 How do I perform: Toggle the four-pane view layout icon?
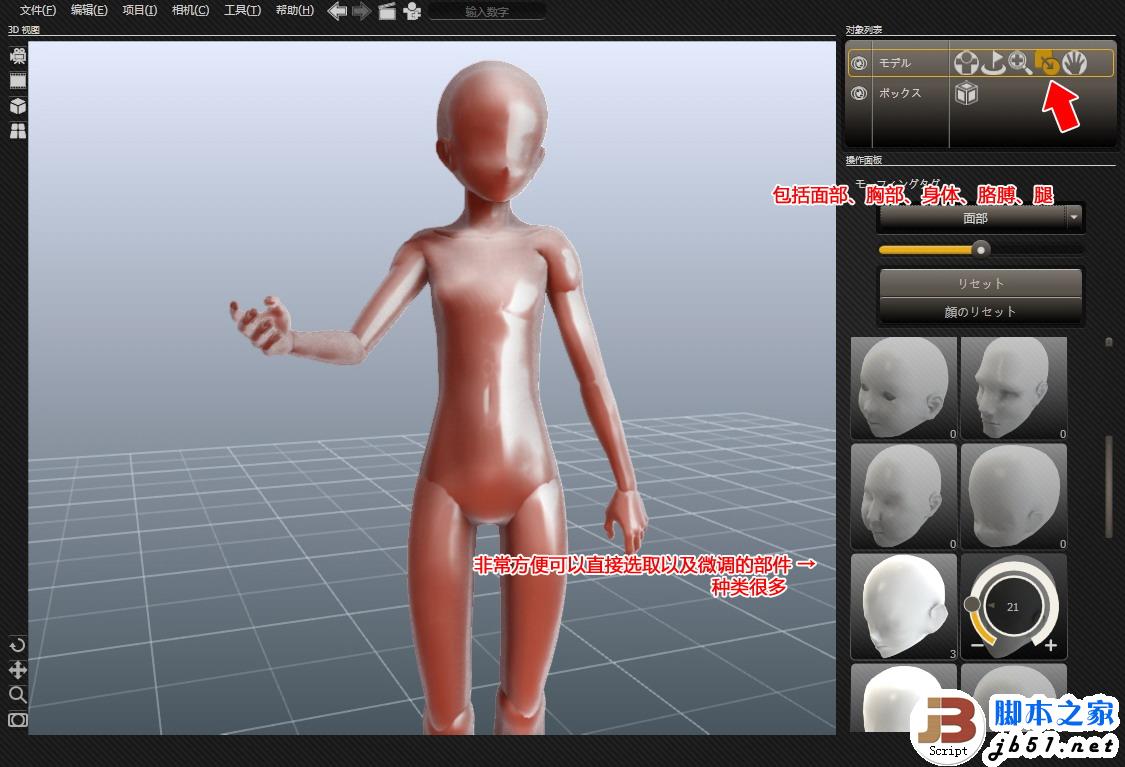[17, 131]
